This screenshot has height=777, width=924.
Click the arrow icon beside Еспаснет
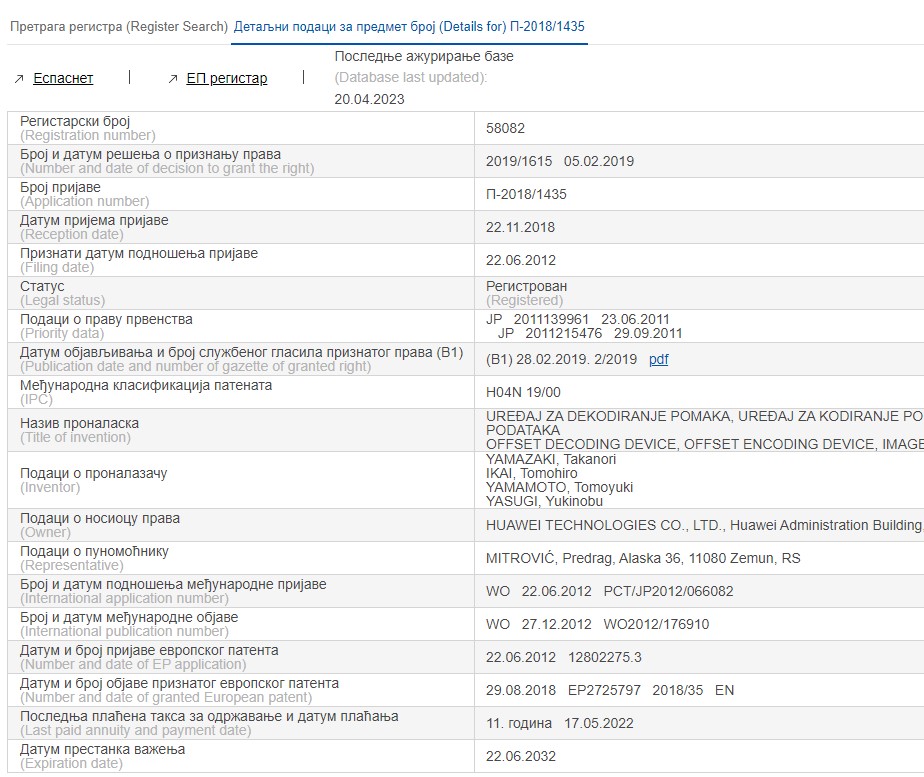[19, 79]
